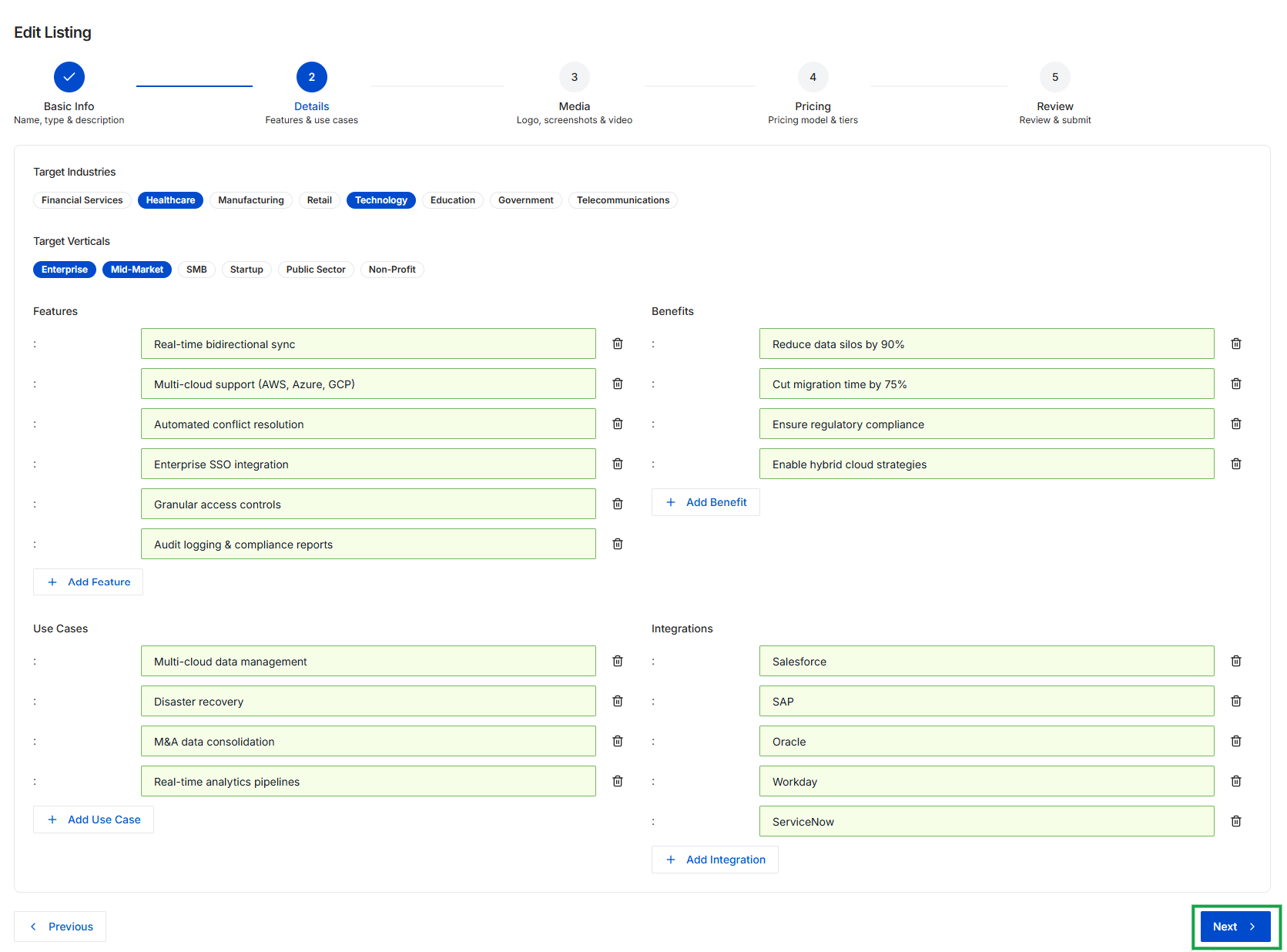Deselect the Technology industry chip

tap(381, 200)
